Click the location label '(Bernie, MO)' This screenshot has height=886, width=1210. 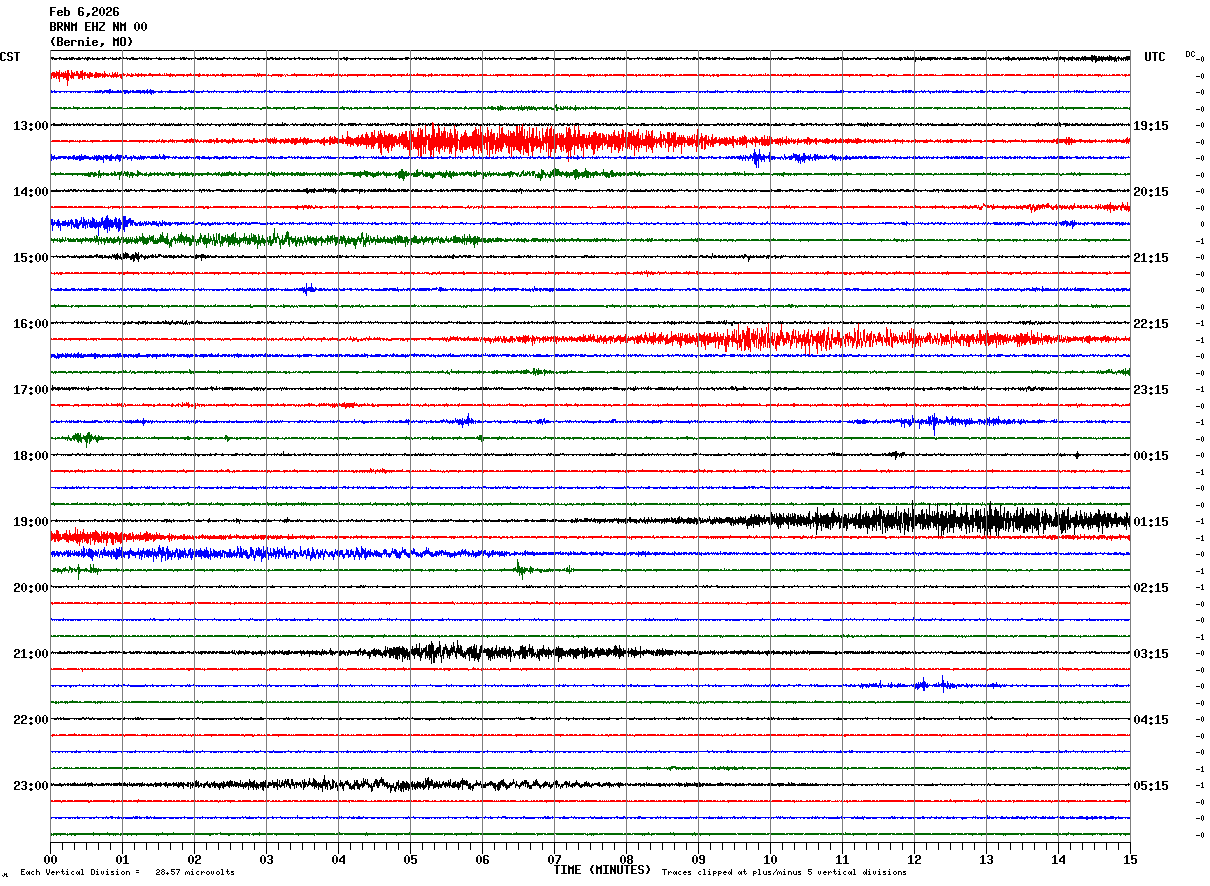click(x=91, y=42)
